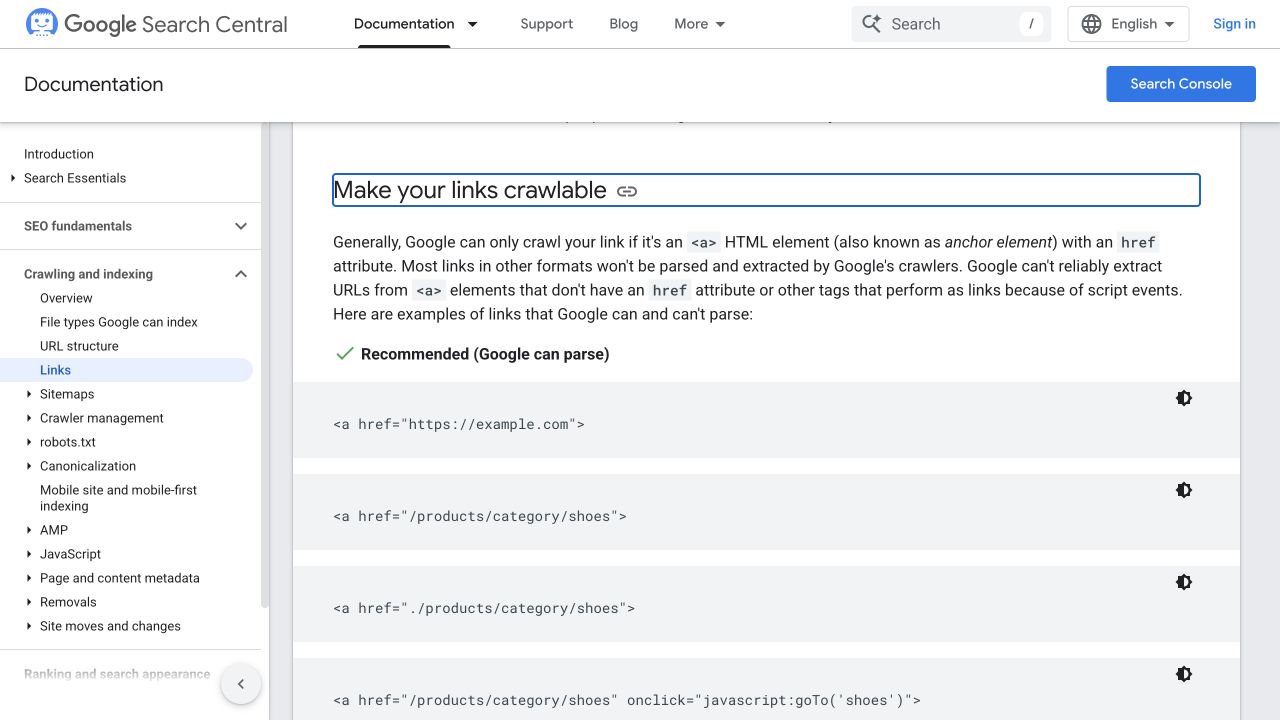Select the Documentation top tab
Viewport: 1280px width, 720px height.
tap(404, 24)
